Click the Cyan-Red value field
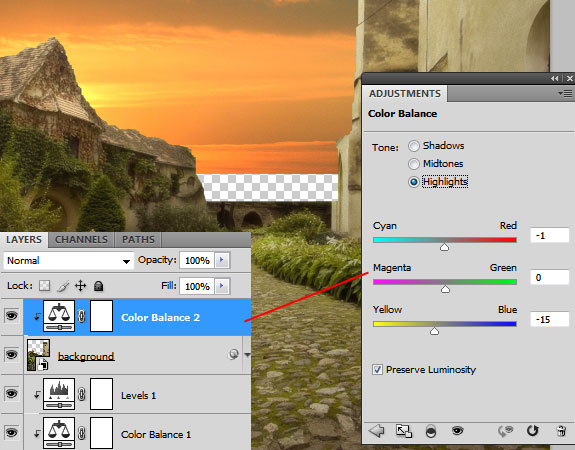This screenshot has width=575, height=450. point(549,235)
